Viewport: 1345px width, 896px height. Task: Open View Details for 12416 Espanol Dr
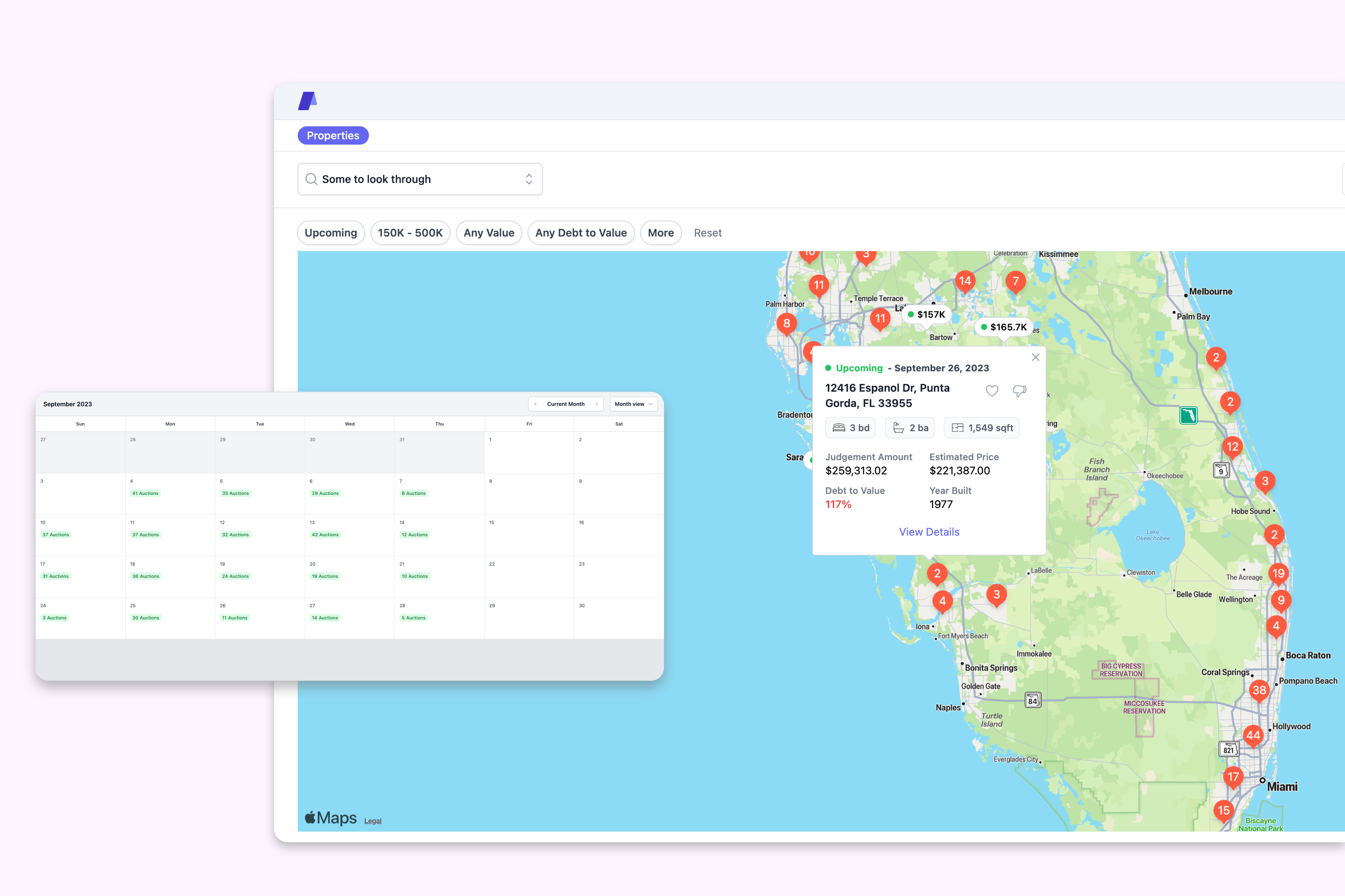point(929,531)
